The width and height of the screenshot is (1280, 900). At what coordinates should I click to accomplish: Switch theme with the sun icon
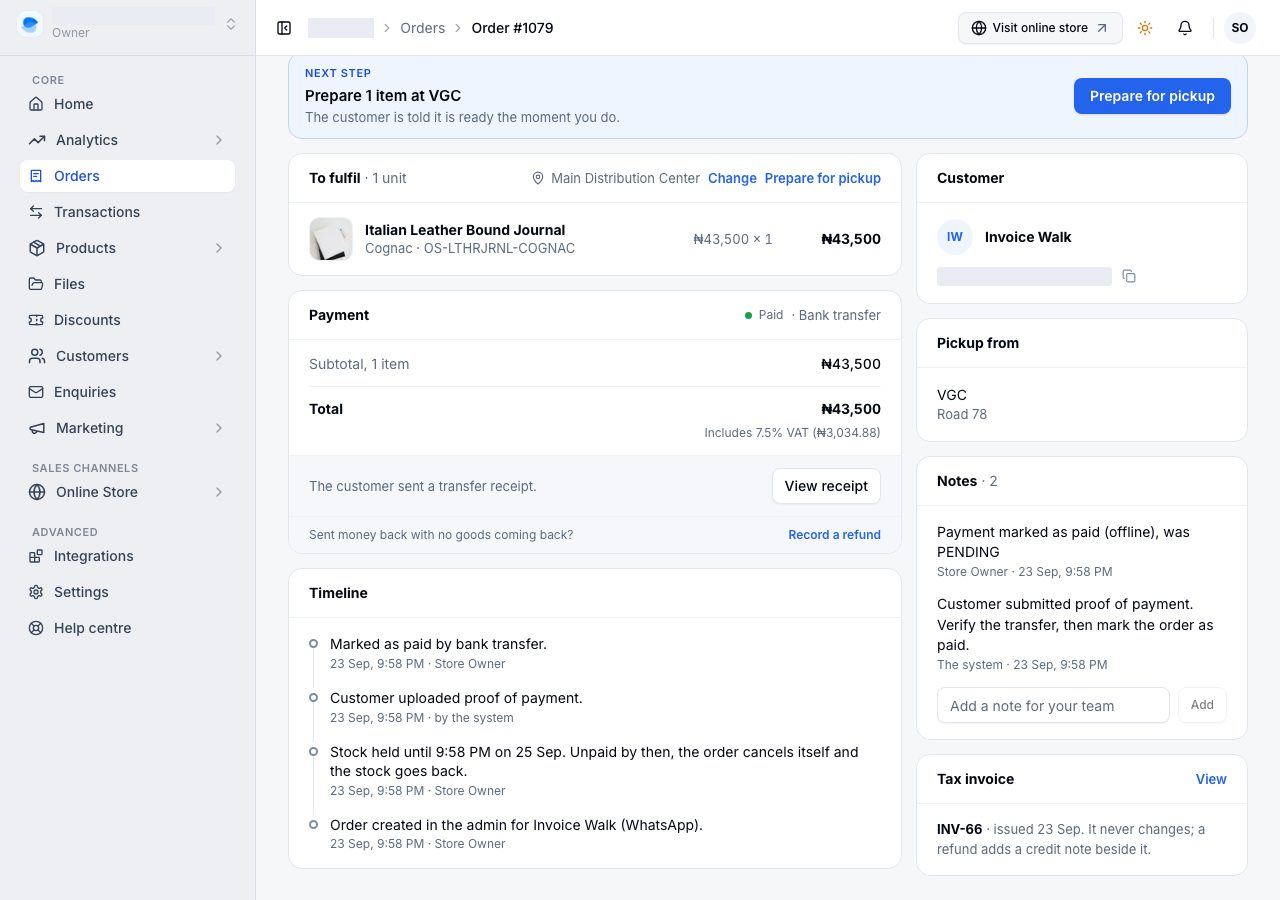click(1145, 28)
